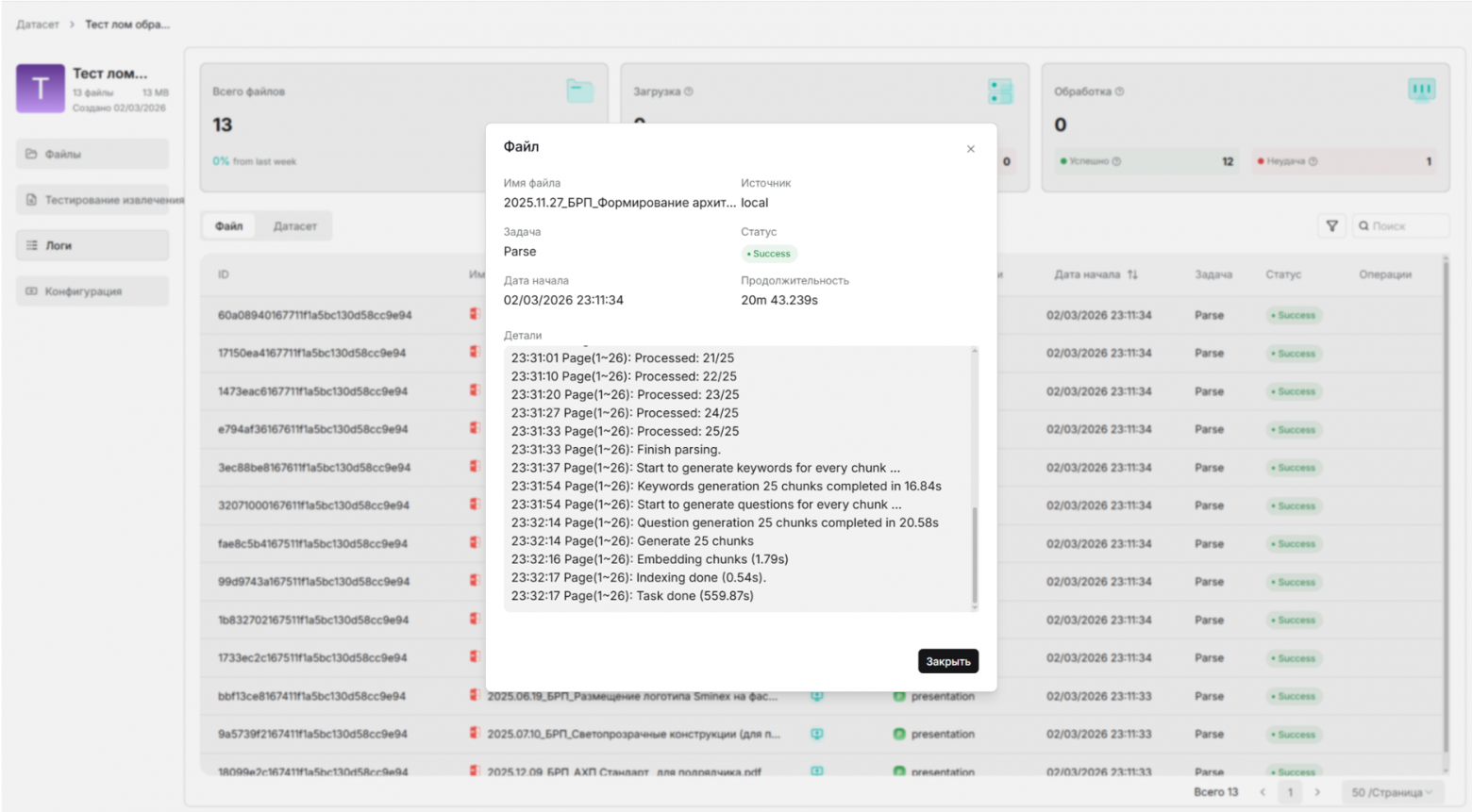Click PDF icon in row bbf13ce8...
Image resolution: width=1472 pixels, height=812 pixels.
pyautogui.click(x=475, y=696)
